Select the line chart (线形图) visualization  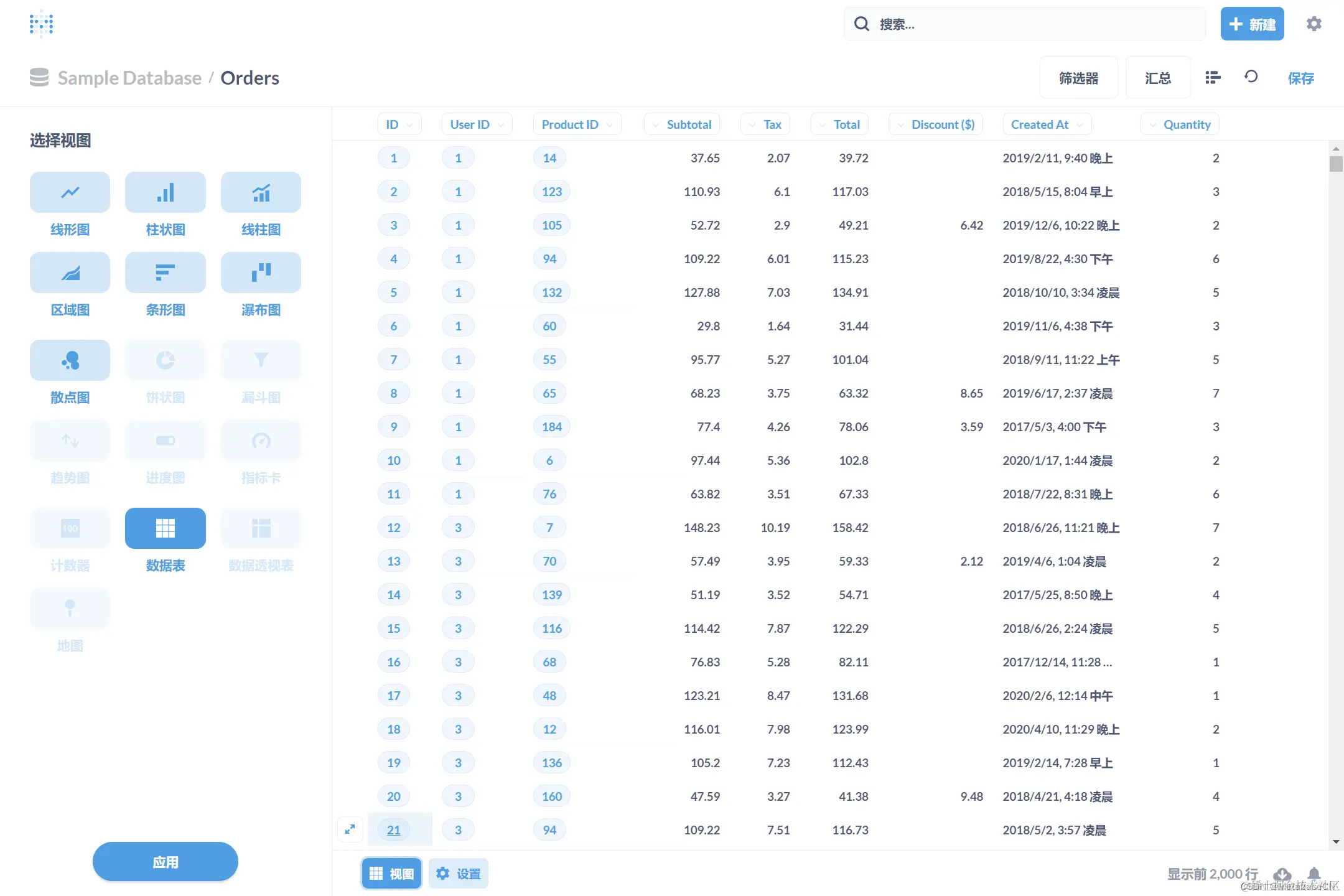[70, 192]
